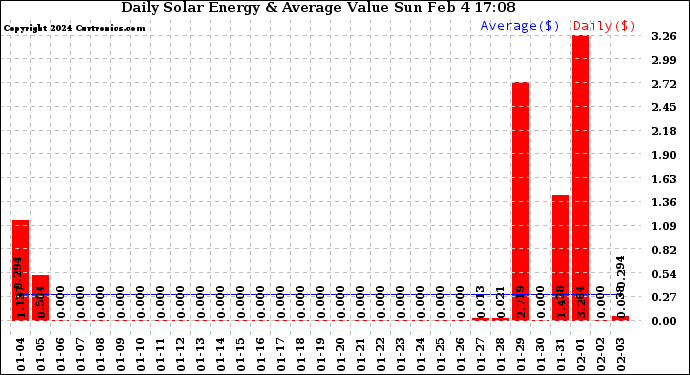Click the y-axis value '2.45'
Screen dimensions: 690x375
(664, 108)
